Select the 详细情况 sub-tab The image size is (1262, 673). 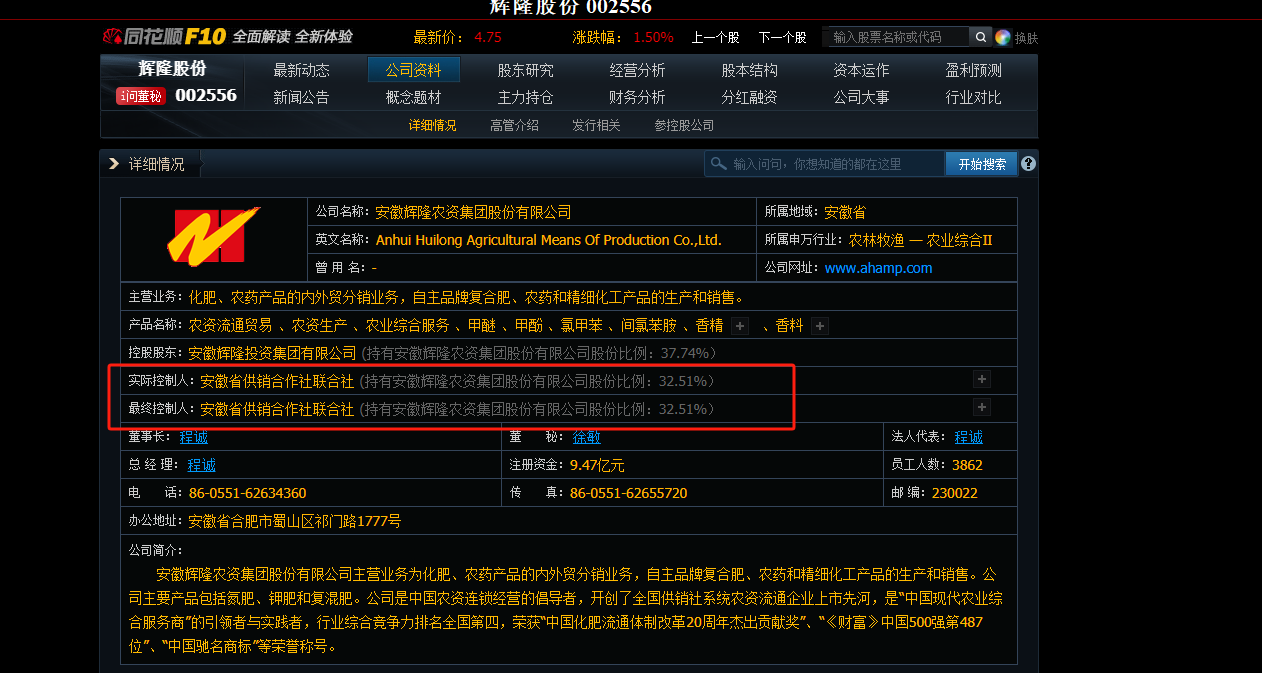(x=432, y=125)
